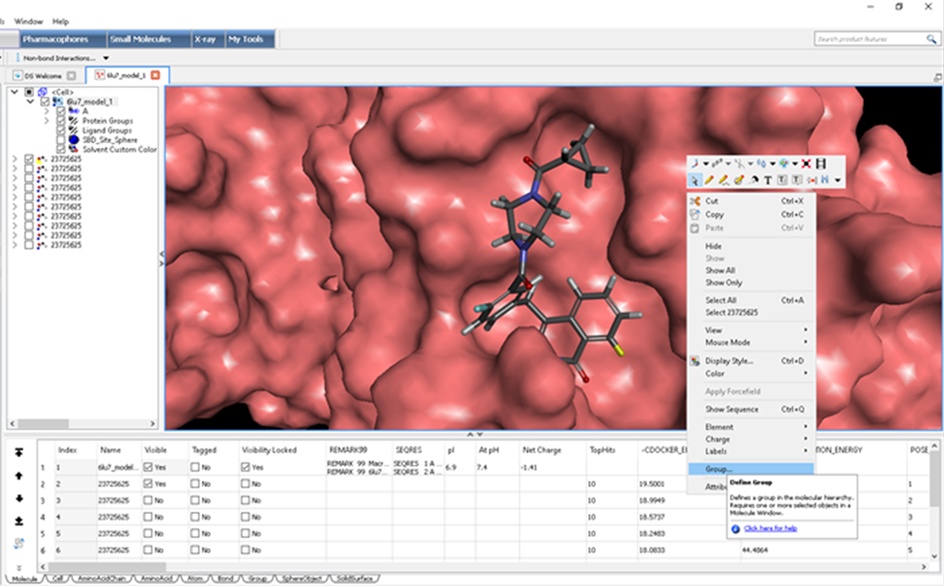The height and width of the screenshot is (586, 944).
Task: Toggle Visibility Locked checkbox in table row 1
Action: pos(245,467)
